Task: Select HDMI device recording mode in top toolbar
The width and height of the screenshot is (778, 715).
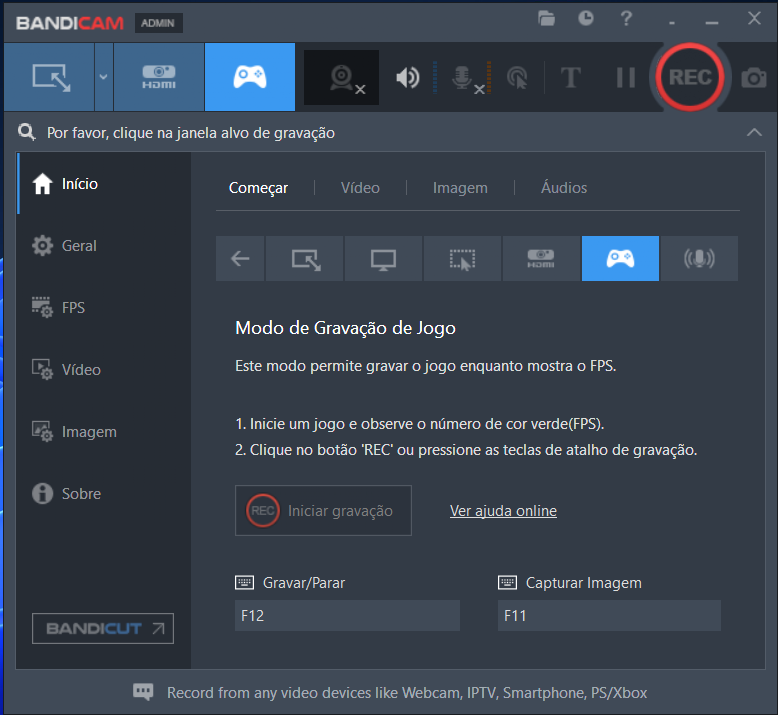Action: tap(159, 77)
